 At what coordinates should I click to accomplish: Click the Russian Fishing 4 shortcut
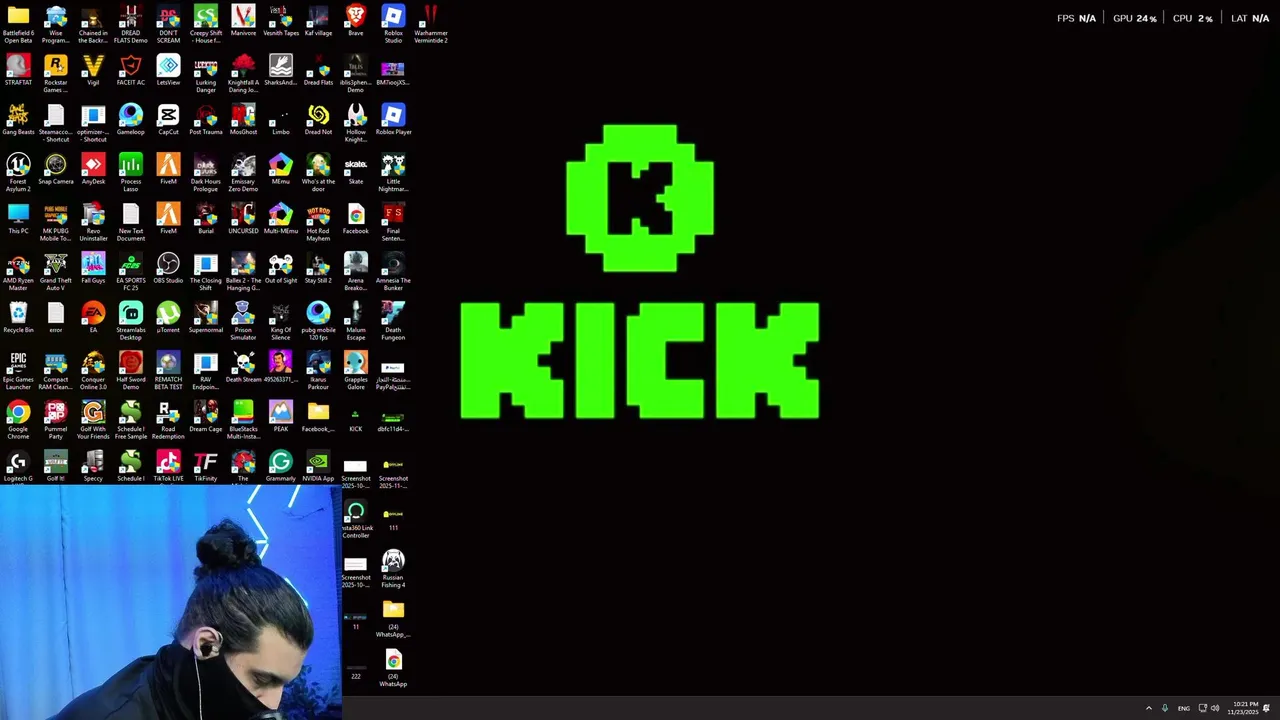[393, 569]
